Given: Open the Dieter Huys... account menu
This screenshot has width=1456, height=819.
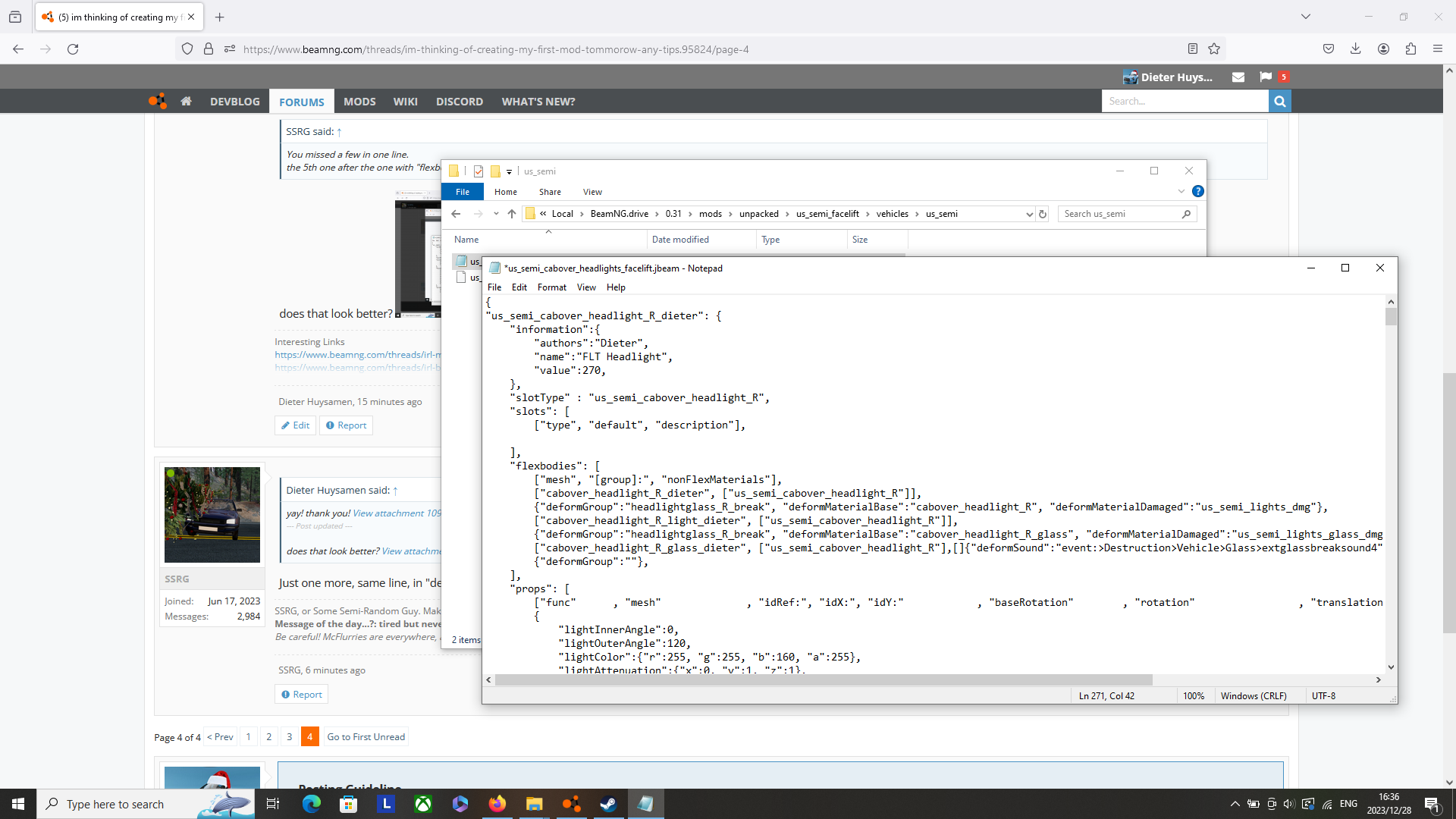Looking at the screenshot, I should (x=1168, y=77).
